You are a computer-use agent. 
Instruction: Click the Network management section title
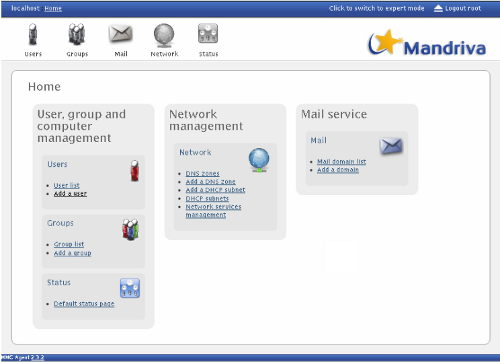coord(206,120)
